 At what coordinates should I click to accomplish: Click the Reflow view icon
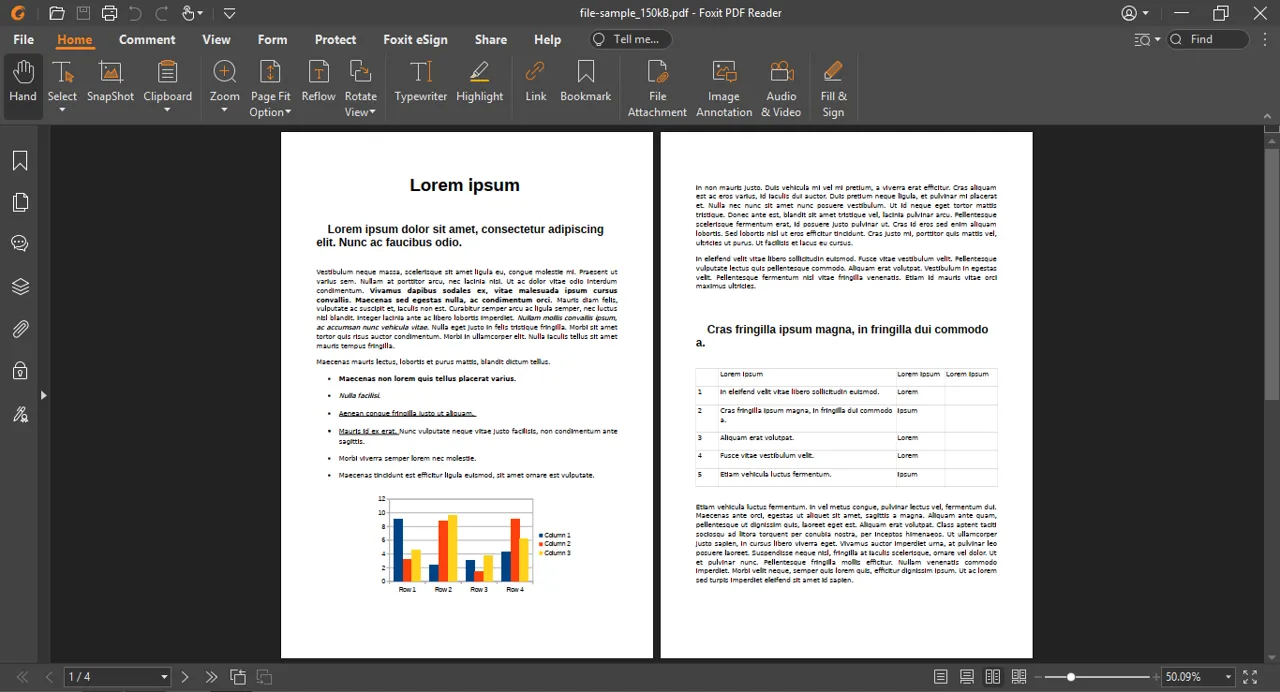click(x=318, y=81)
